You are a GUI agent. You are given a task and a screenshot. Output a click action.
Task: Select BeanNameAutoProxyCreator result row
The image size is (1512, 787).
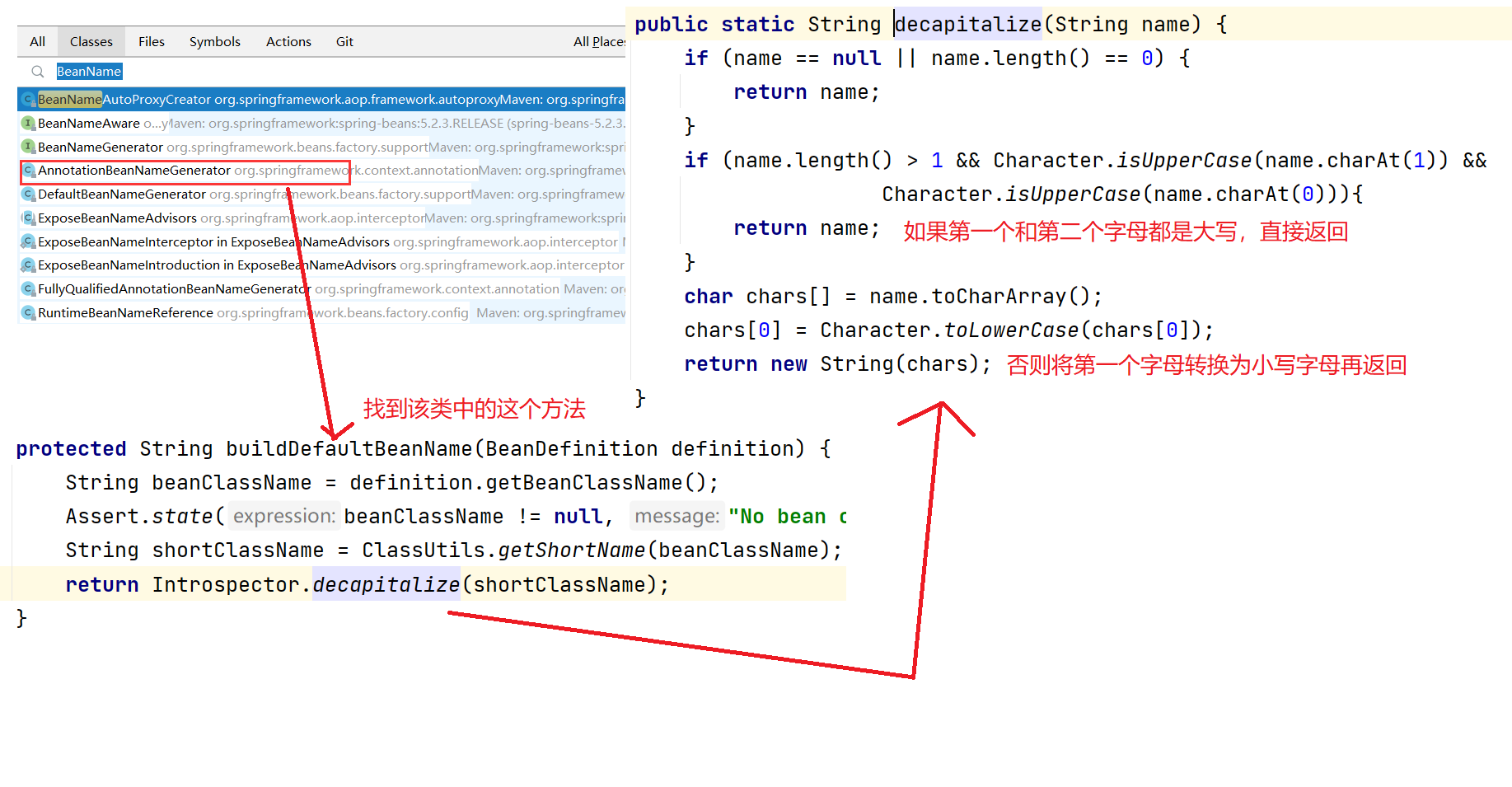321,99
